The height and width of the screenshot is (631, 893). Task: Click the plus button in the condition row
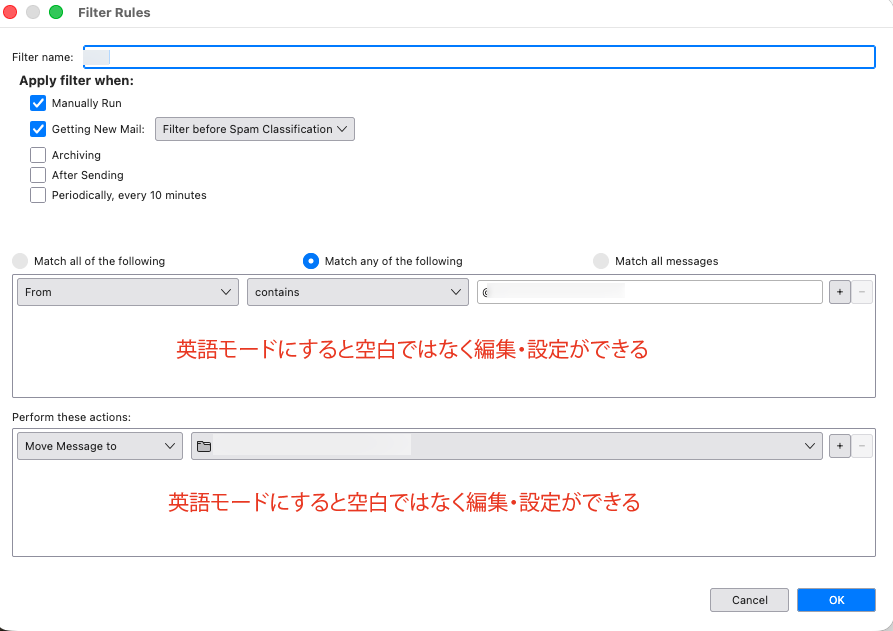coord(840,292)
